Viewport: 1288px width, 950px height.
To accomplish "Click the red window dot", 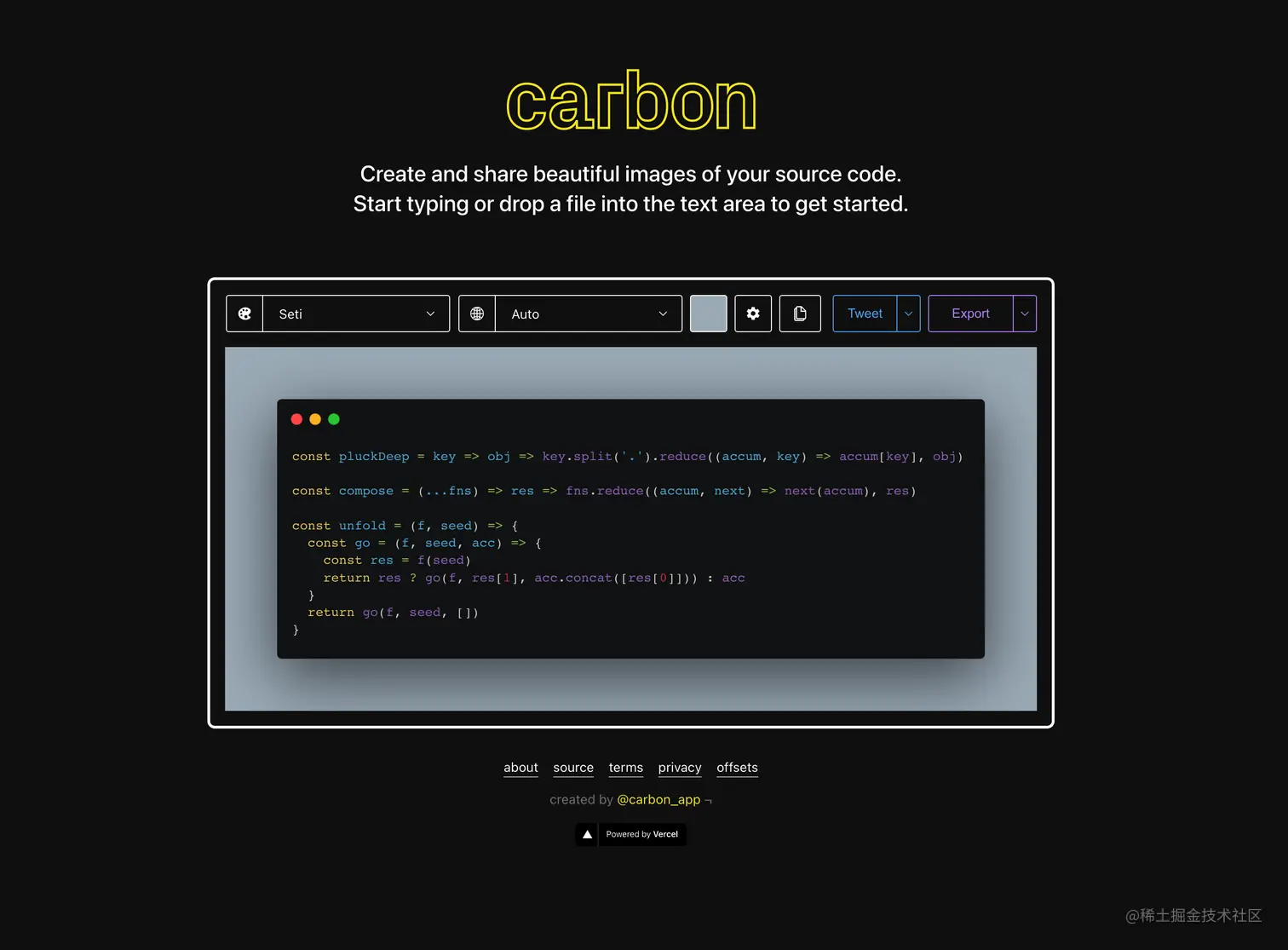I will click(296, 419).
